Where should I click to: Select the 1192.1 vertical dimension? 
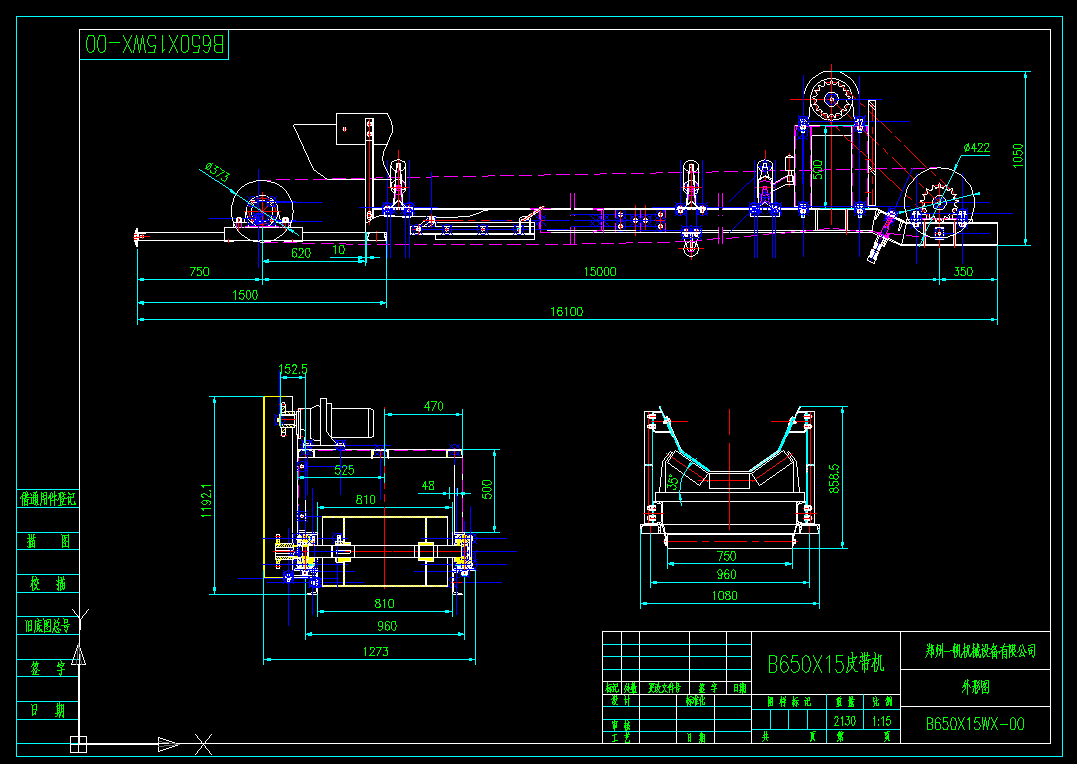coord(207,499)
